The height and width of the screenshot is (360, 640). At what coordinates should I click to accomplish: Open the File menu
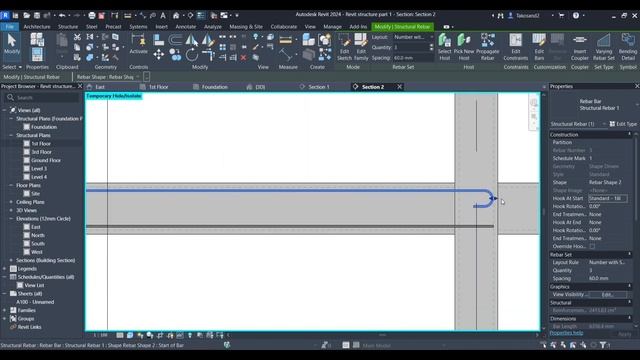pyautogui.click(x=9, y=27)
